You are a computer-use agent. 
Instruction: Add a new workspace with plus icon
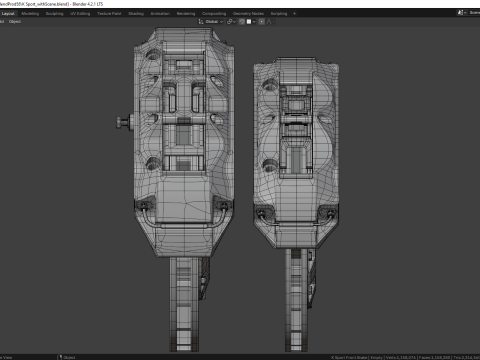(x=294, y=14)
